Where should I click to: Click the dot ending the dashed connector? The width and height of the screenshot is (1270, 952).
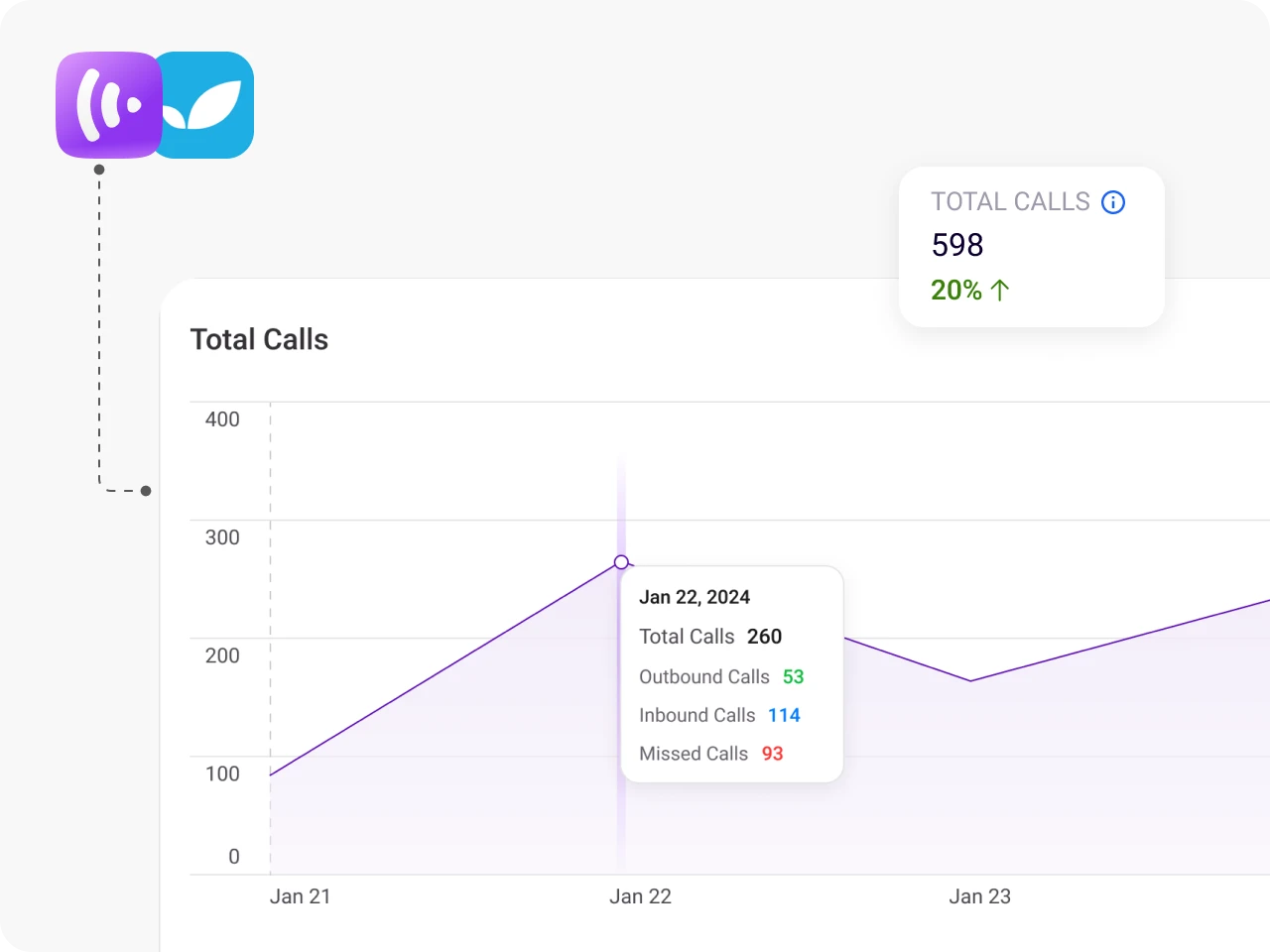pyautogui.click(x=146, y=491)
